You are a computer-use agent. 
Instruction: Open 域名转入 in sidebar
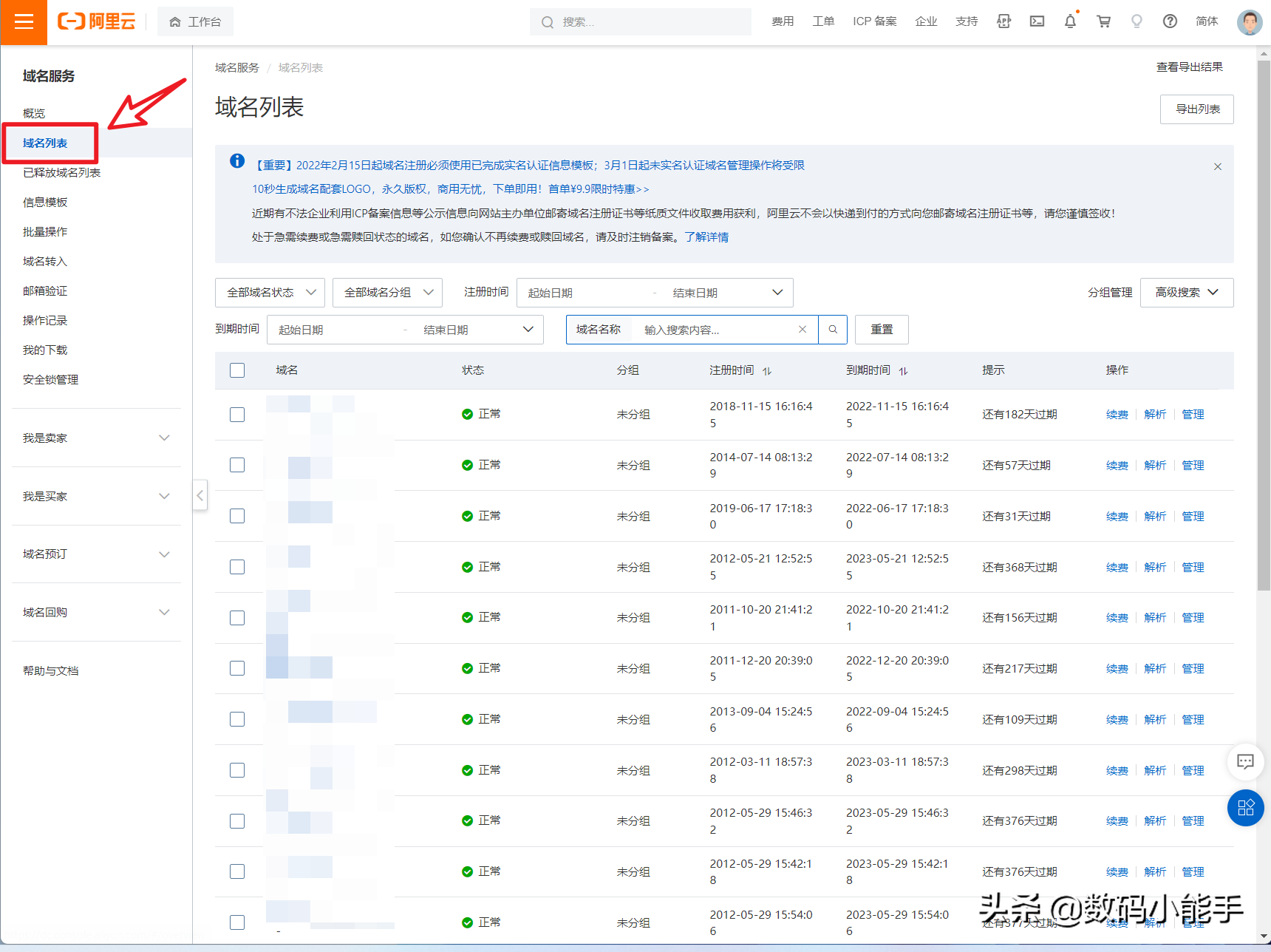45,261
